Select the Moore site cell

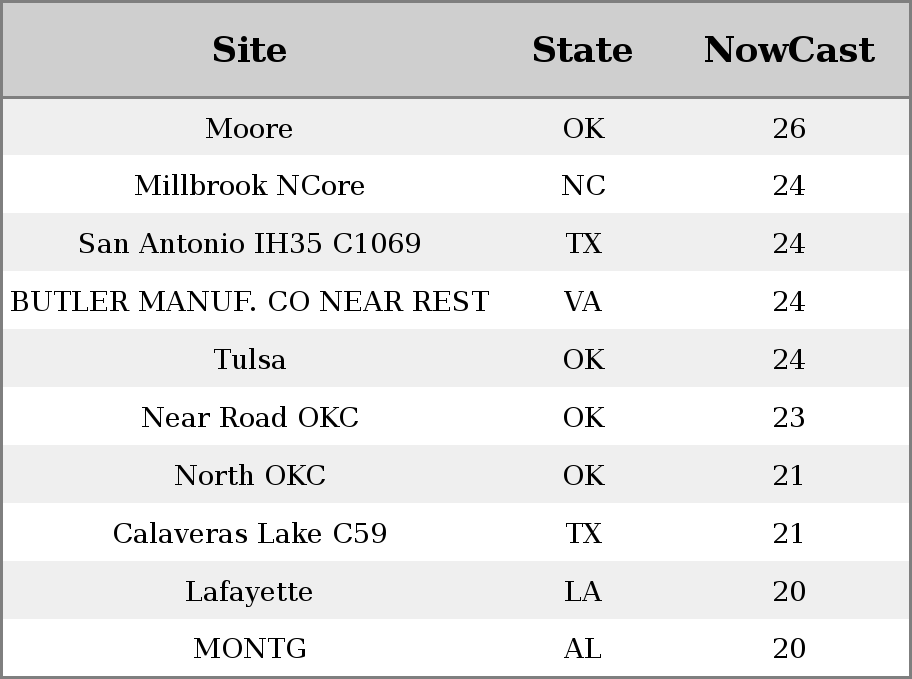(249, 128)
